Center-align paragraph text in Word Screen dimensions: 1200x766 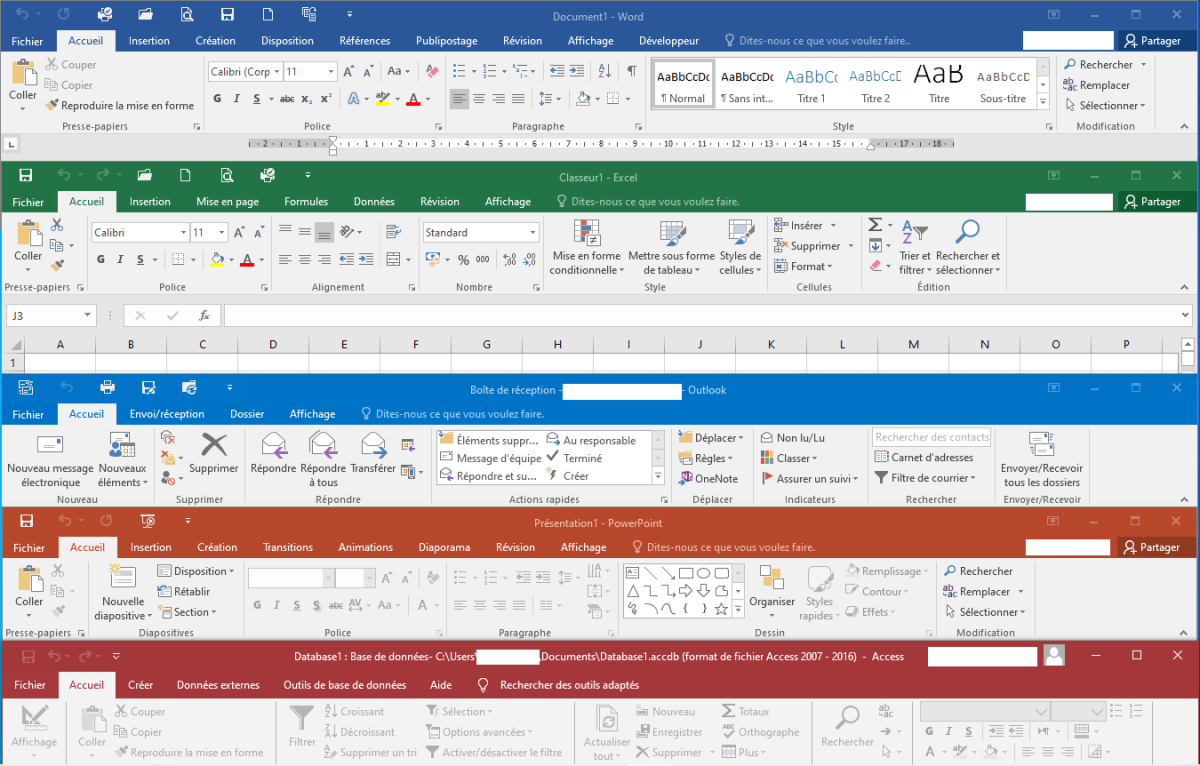click(x=480, y=98)
